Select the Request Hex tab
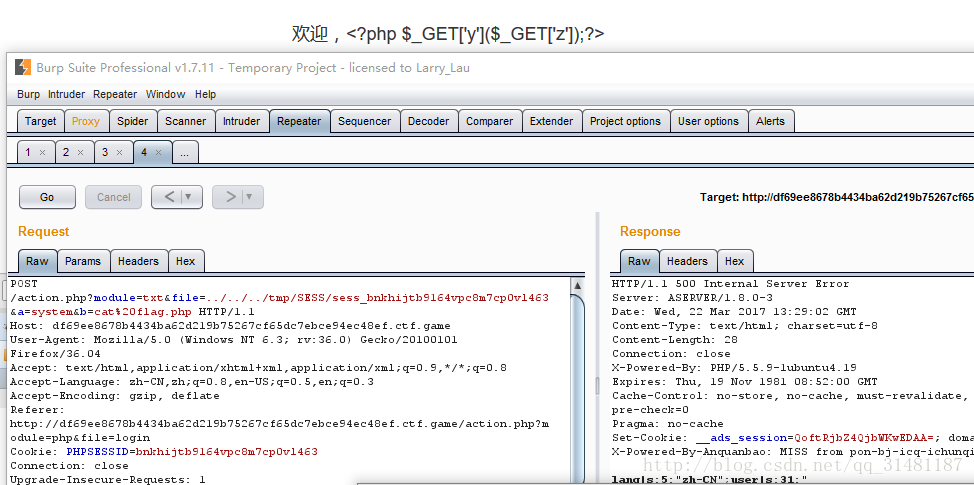The image size is (974, 485). click(186, 261)
